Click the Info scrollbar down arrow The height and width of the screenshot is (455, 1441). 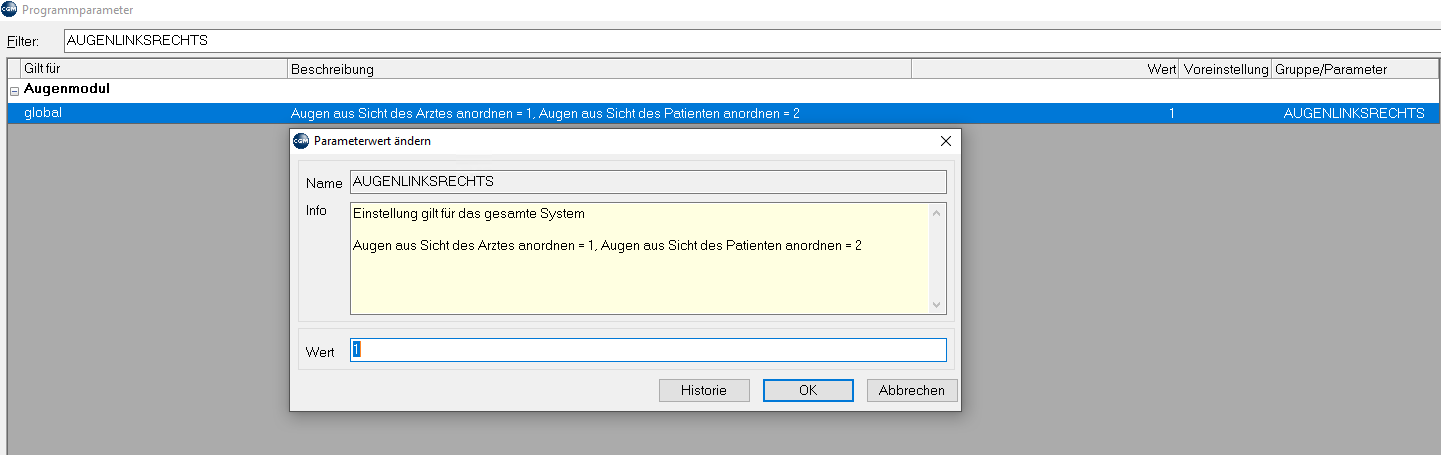coord(937,305)
